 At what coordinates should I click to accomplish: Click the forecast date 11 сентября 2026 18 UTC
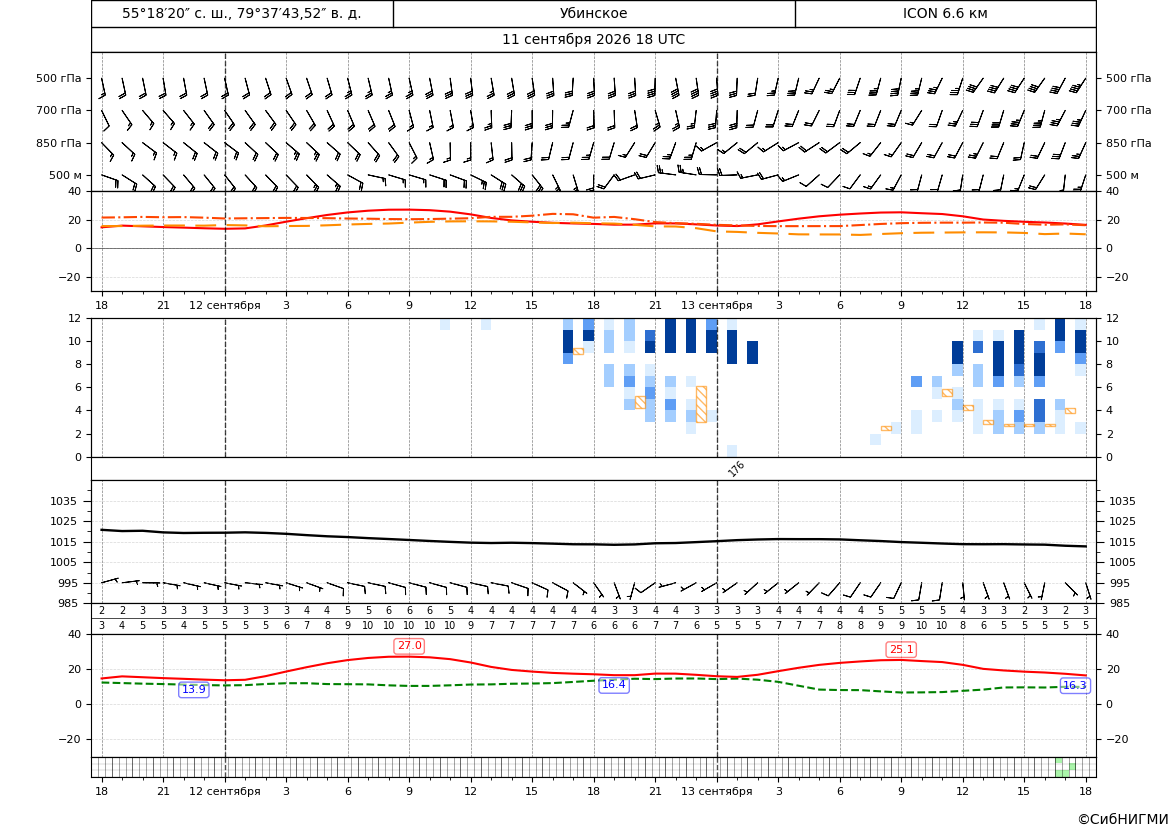(593, 40)
